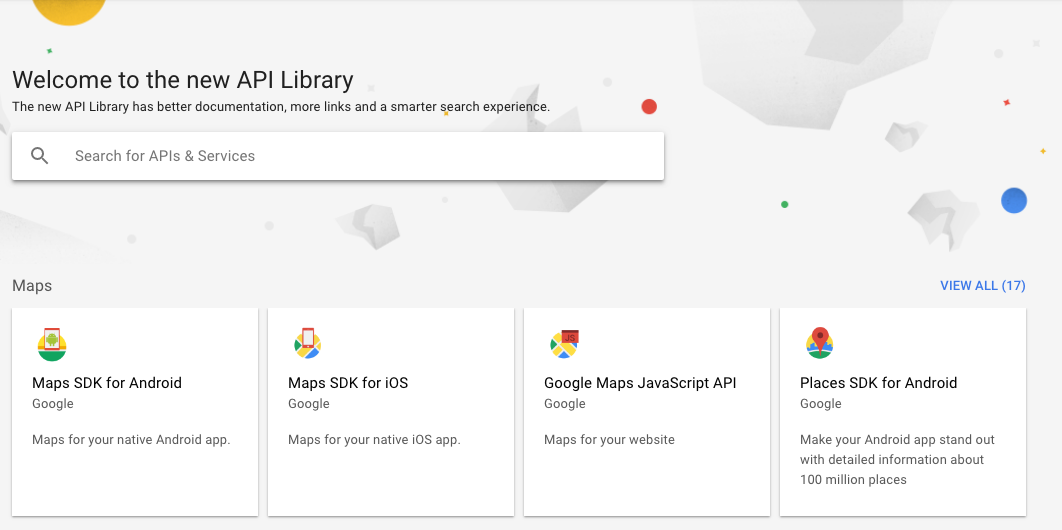Focus the Search for APIs & Services field
Image resolution: width=1062 pixels, height=530 pixels.
[x=338, y=156]
